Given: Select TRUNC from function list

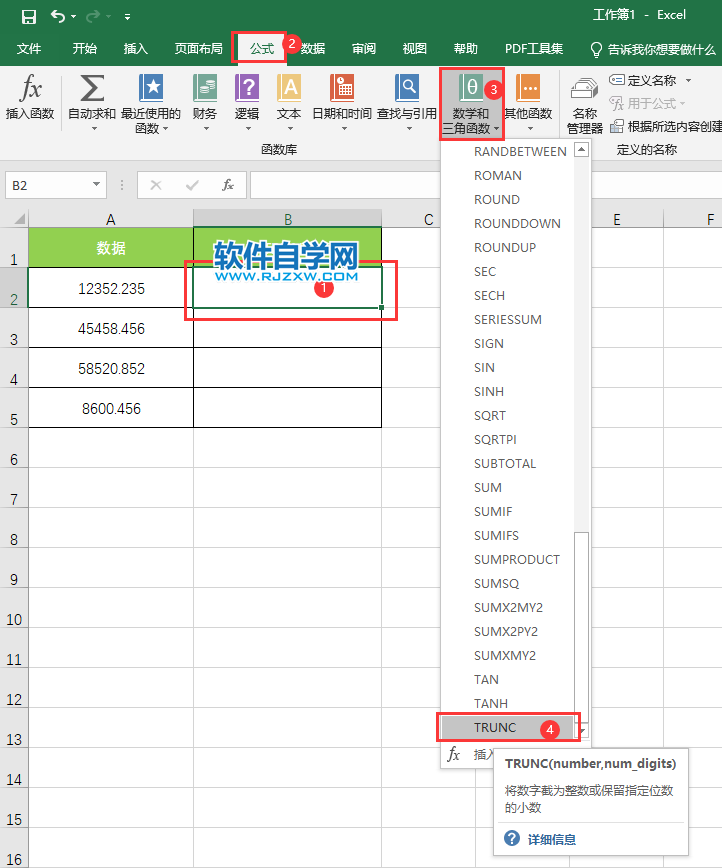Looking at the screenshot, I should click(x=507, y=727).
